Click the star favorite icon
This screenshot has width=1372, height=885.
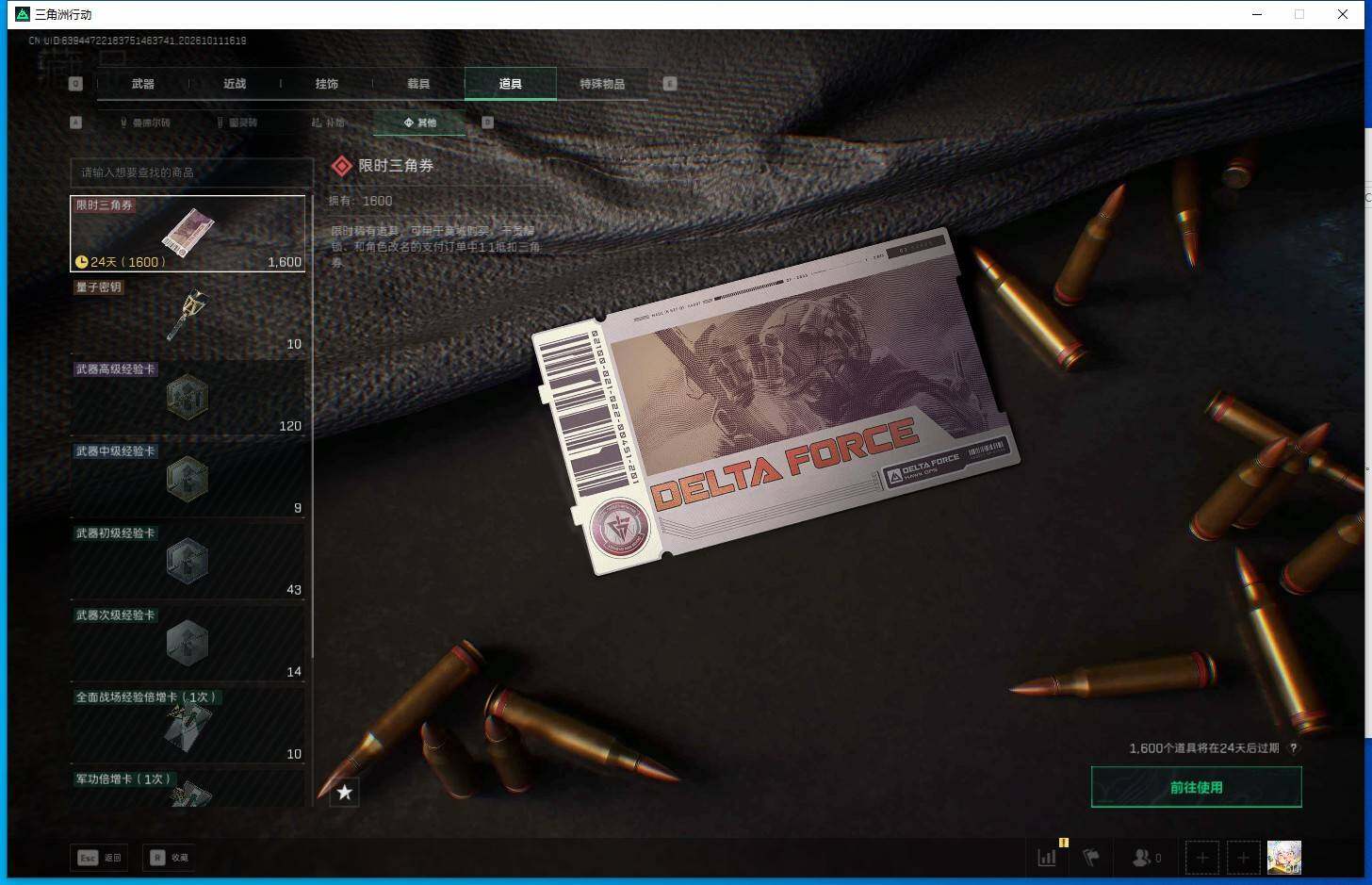pos(344,793)
